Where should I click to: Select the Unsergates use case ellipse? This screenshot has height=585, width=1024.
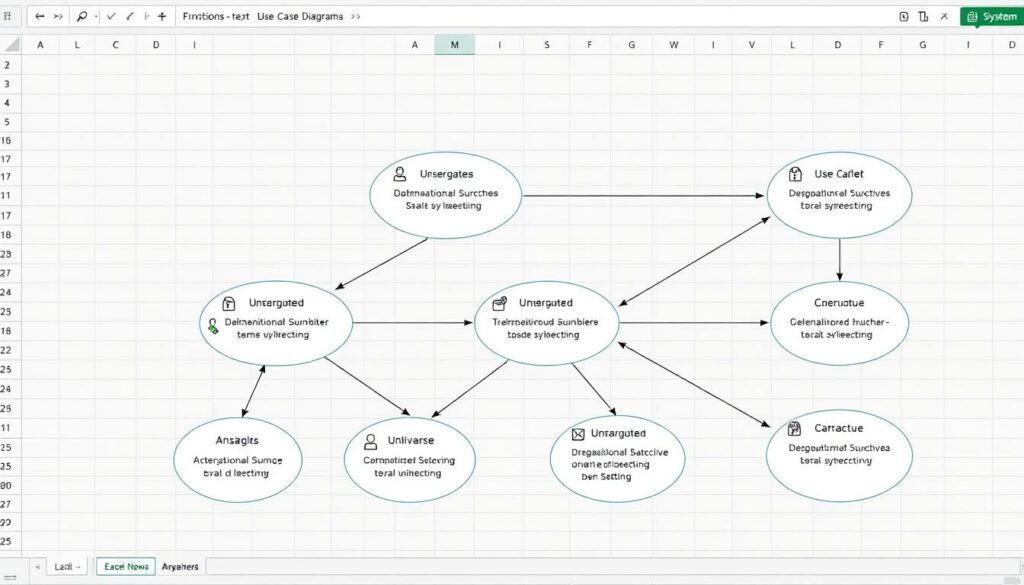coord(446,195)
